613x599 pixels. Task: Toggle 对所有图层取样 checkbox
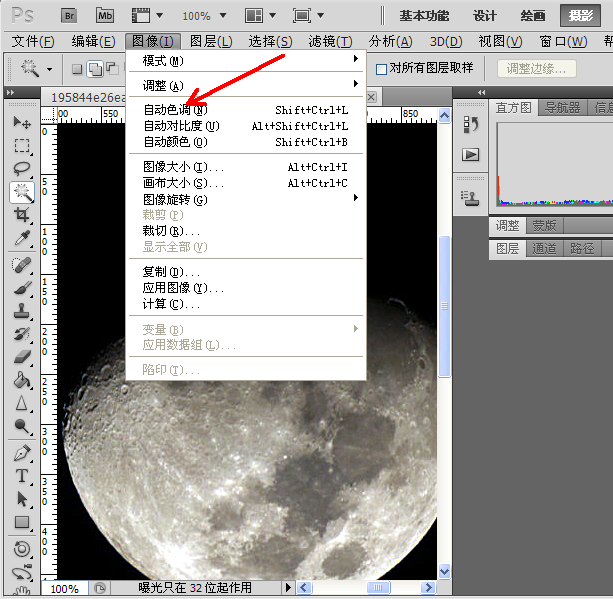(381, 69)
